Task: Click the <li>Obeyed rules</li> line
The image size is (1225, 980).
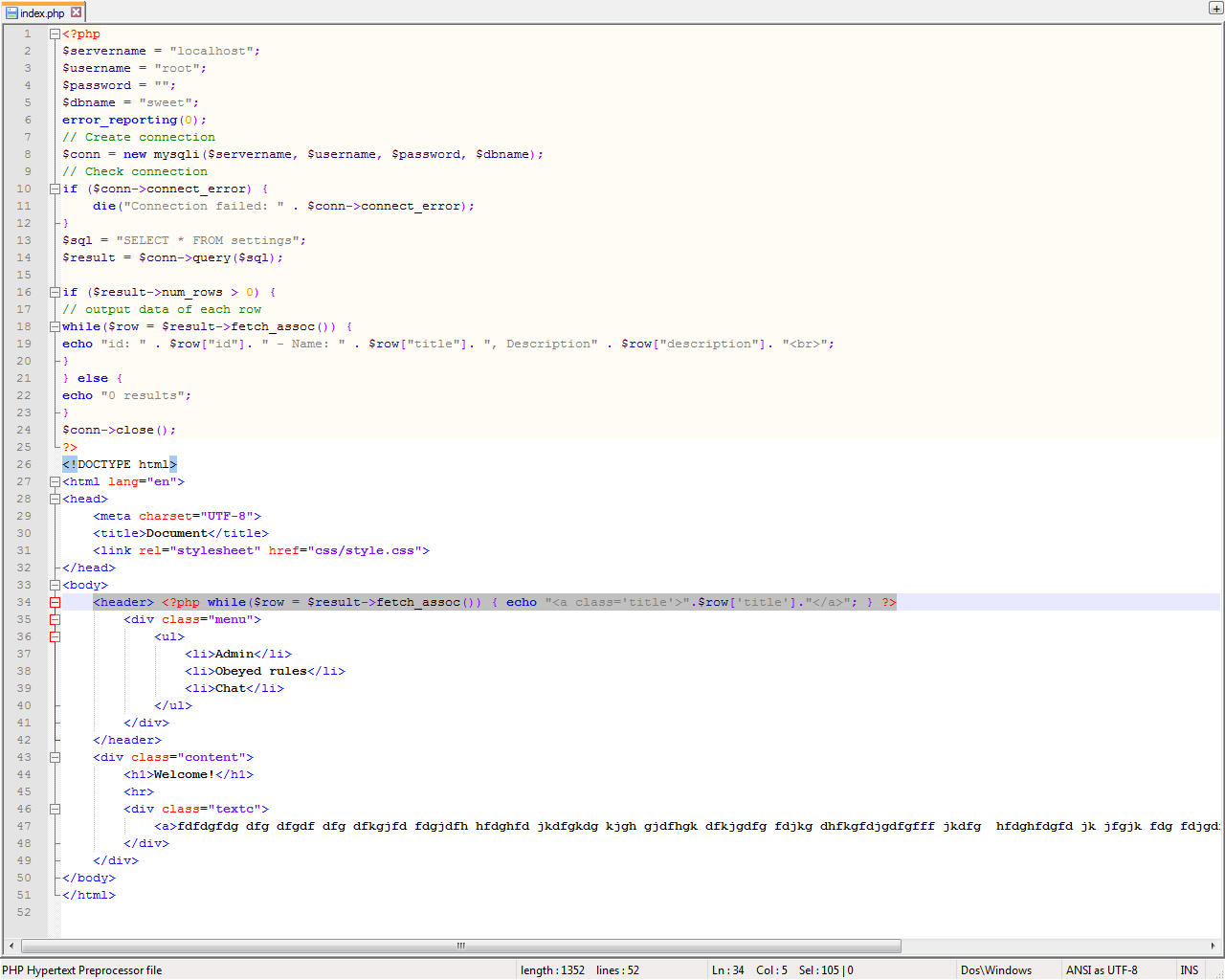Action: point(265,671)
